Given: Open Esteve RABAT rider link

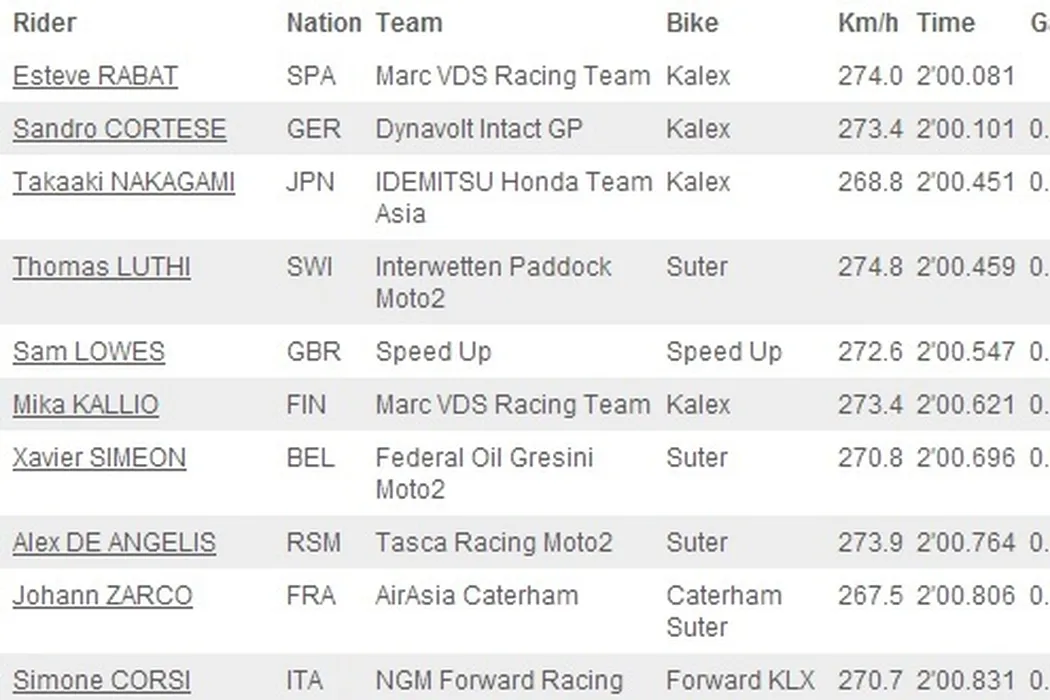Looking at the screenshot, I should [95, 77].
